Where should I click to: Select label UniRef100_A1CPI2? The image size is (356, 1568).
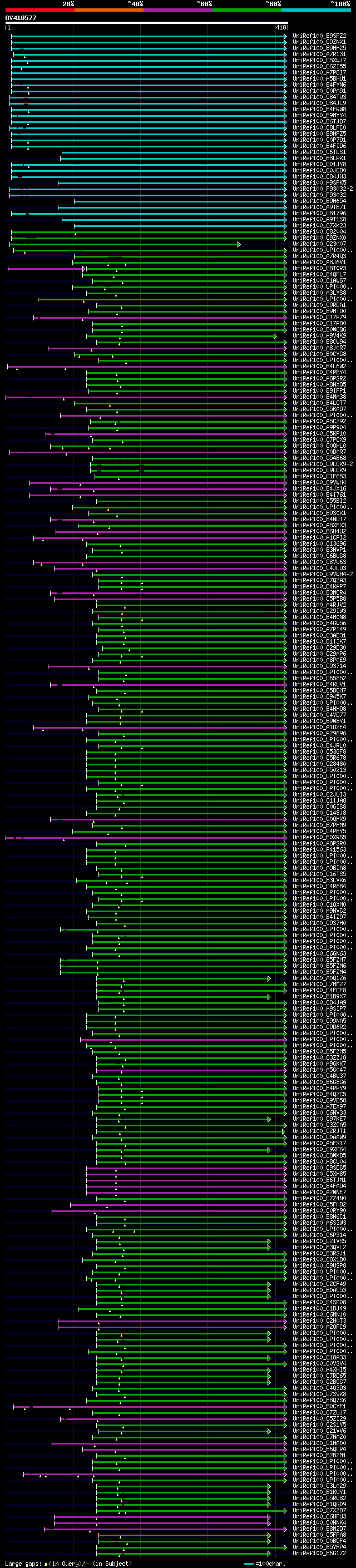[x=319, y=537]
